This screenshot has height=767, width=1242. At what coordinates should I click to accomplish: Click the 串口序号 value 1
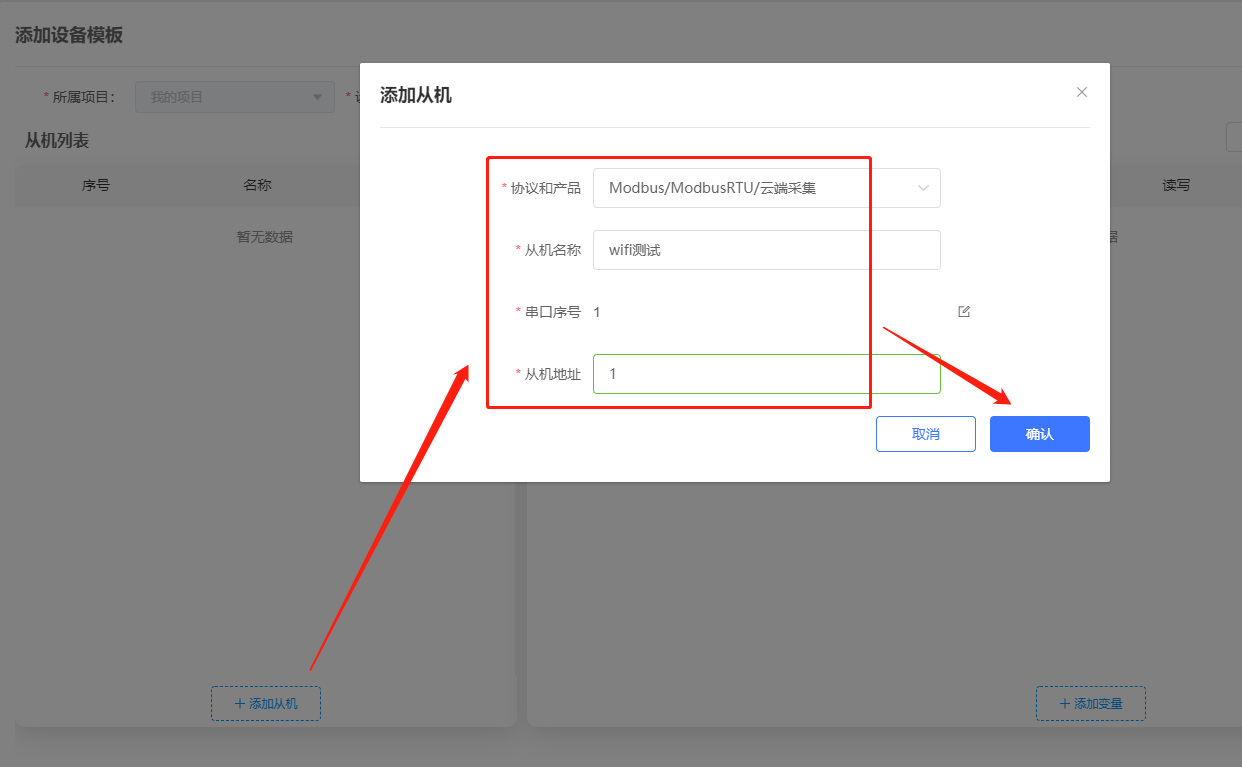click(x=597, y=312)
